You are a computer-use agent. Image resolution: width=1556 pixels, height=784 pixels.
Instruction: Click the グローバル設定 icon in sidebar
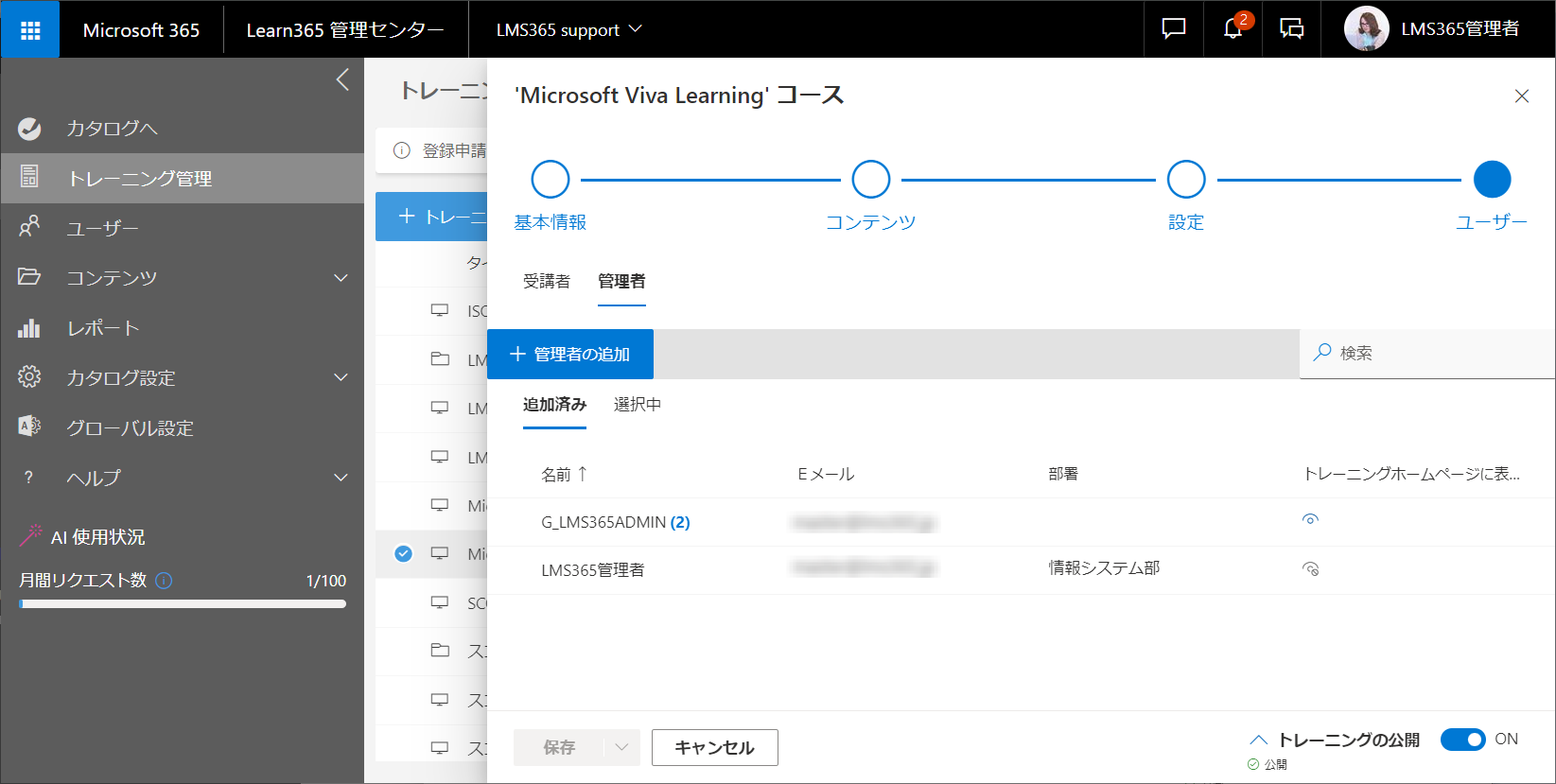29,427
